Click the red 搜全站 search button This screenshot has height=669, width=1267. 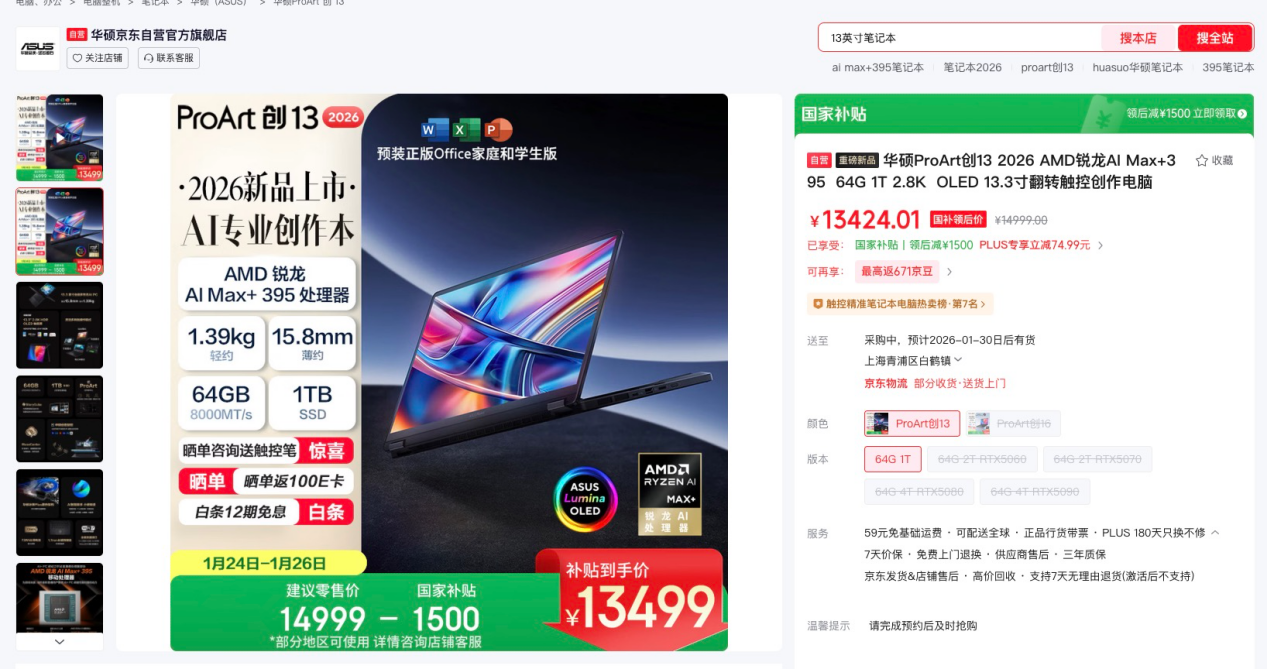pyautogui.click(x=1215, y=38)
